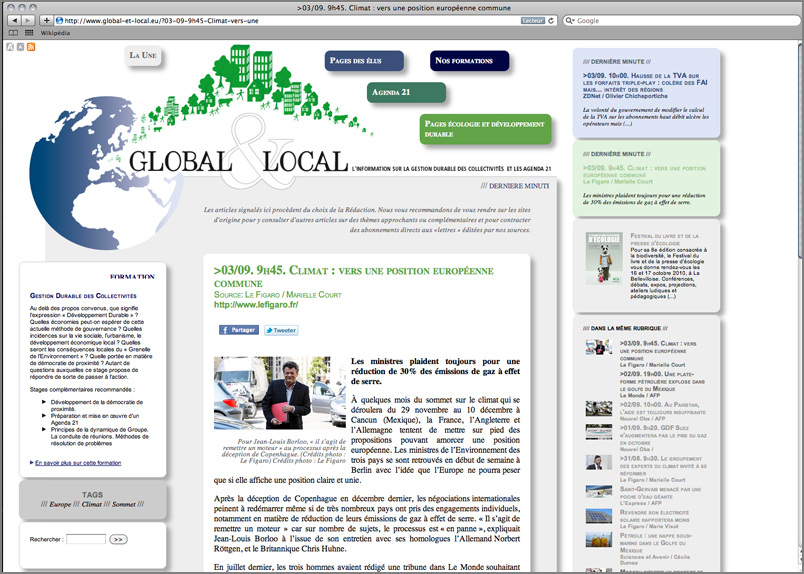Click the article title Climat position européenne
The width and height of the screenshot is (804, 574).
click(x=354, y=277)
